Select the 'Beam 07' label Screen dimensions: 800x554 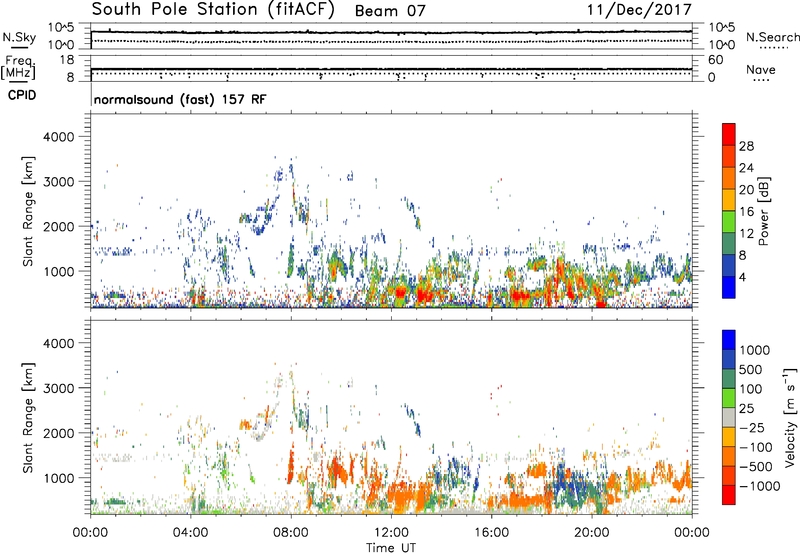(x=390, y=11)
